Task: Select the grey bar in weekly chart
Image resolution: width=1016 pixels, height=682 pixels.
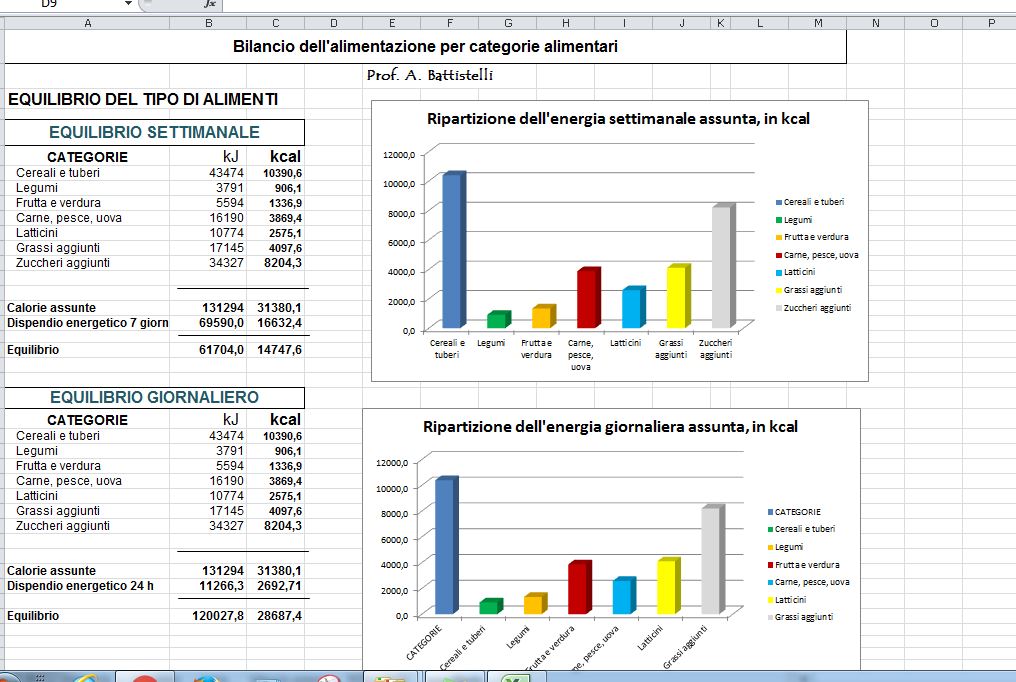Action: tap(723, 266)
